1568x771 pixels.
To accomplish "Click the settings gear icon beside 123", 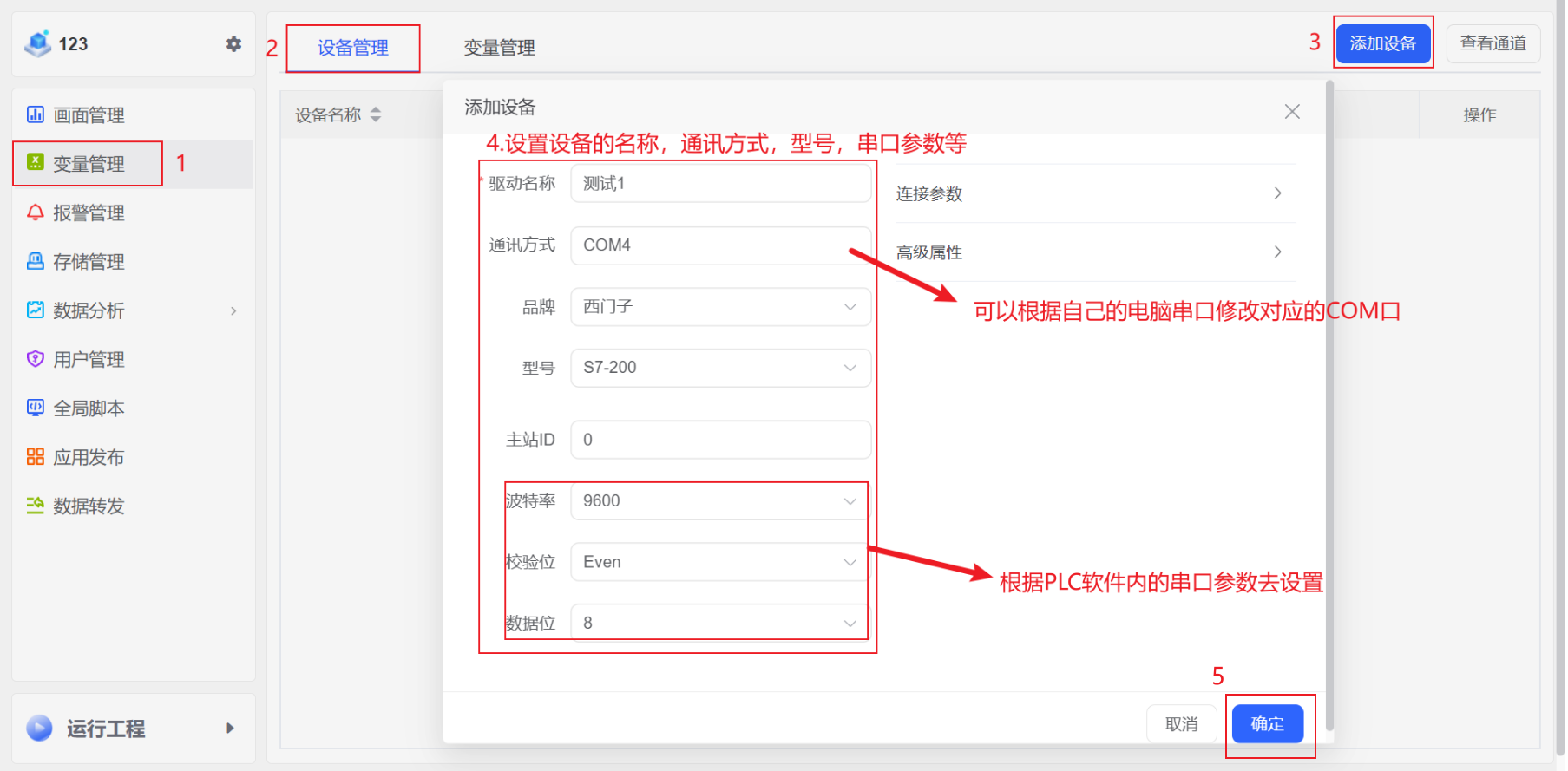I will tap(233, 44).
